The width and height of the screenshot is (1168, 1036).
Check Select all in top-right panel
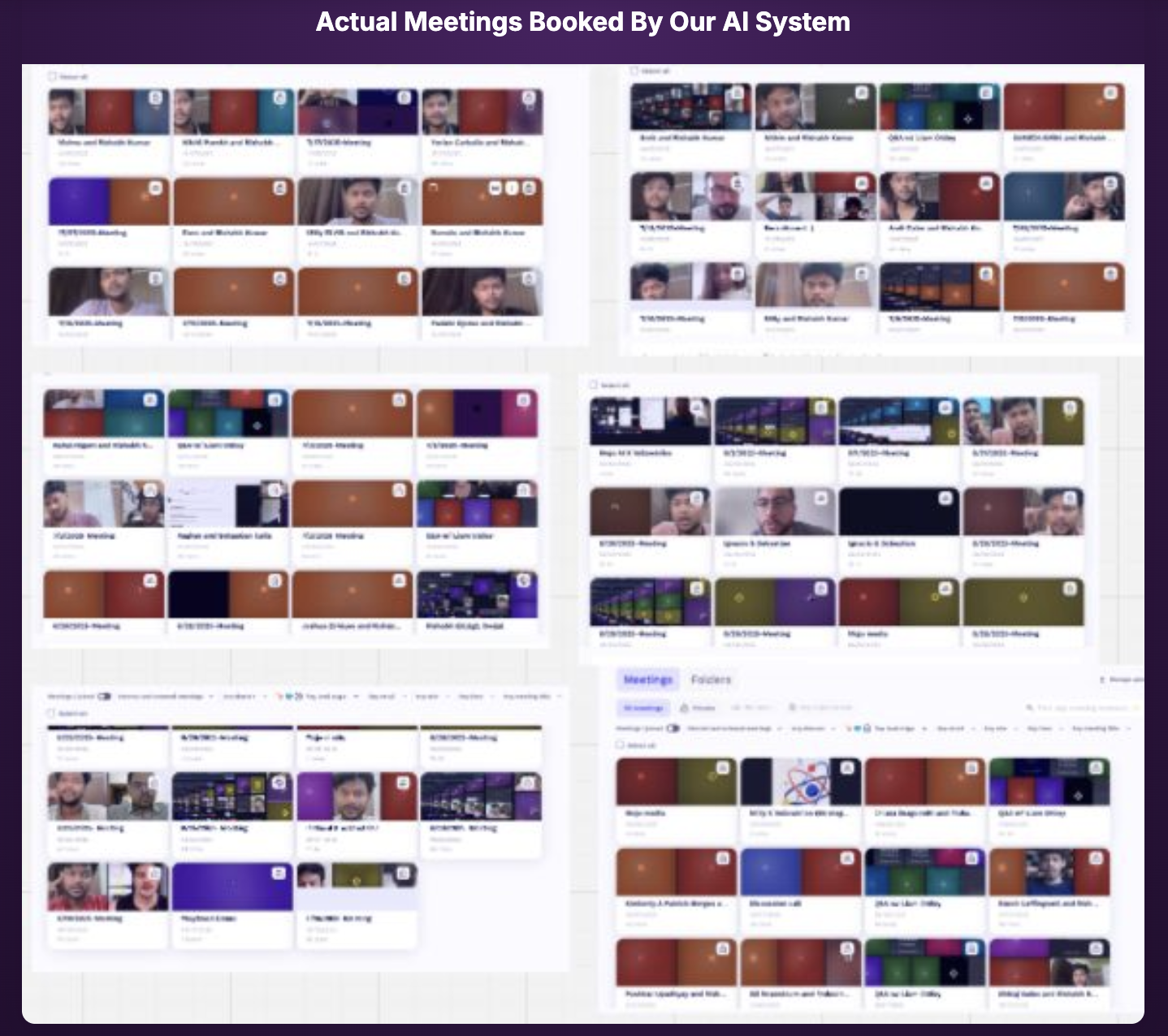coord(634,71)
